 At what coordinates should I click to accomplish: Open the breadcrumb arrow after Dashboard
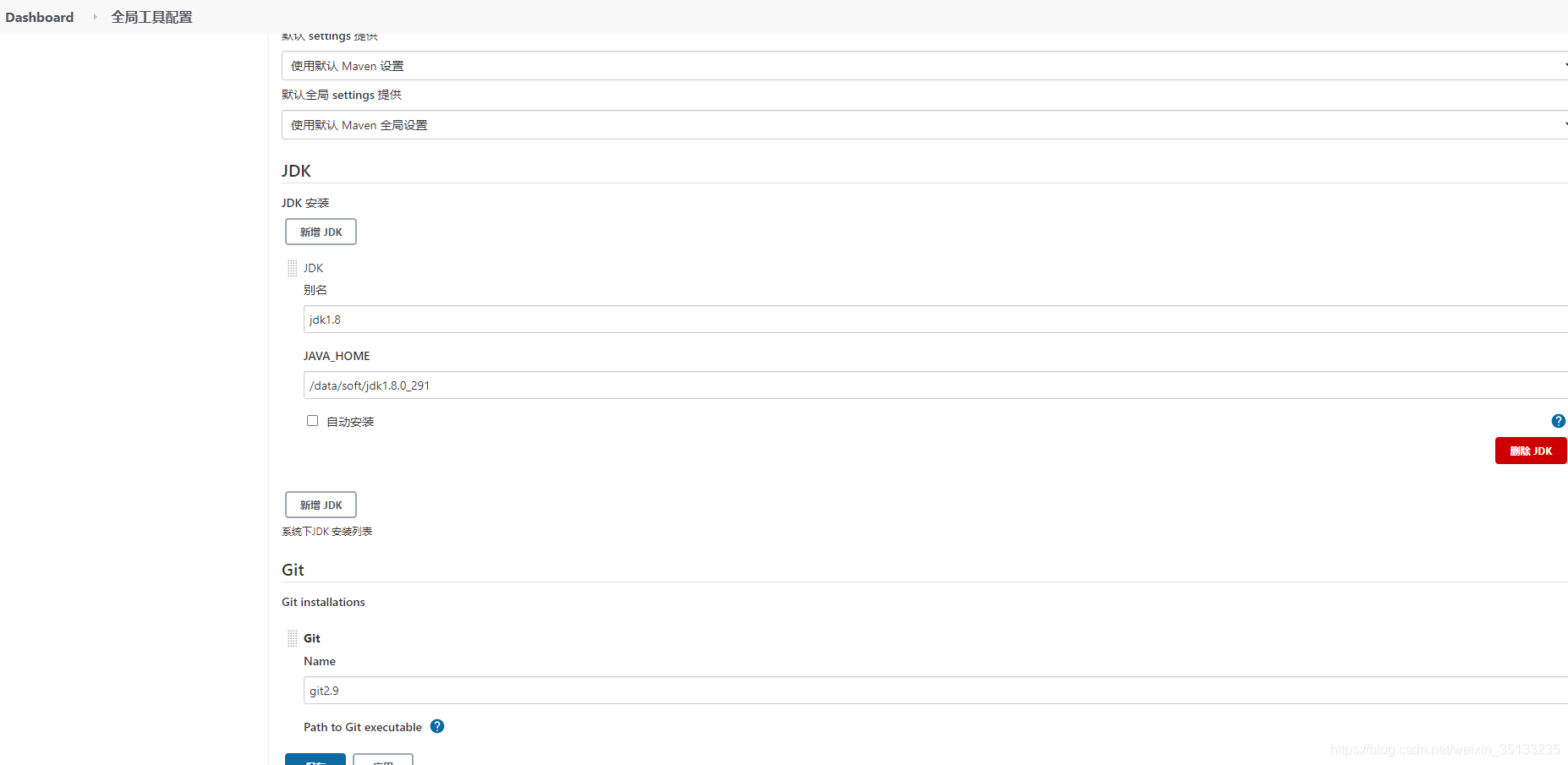tap(95, 17)
